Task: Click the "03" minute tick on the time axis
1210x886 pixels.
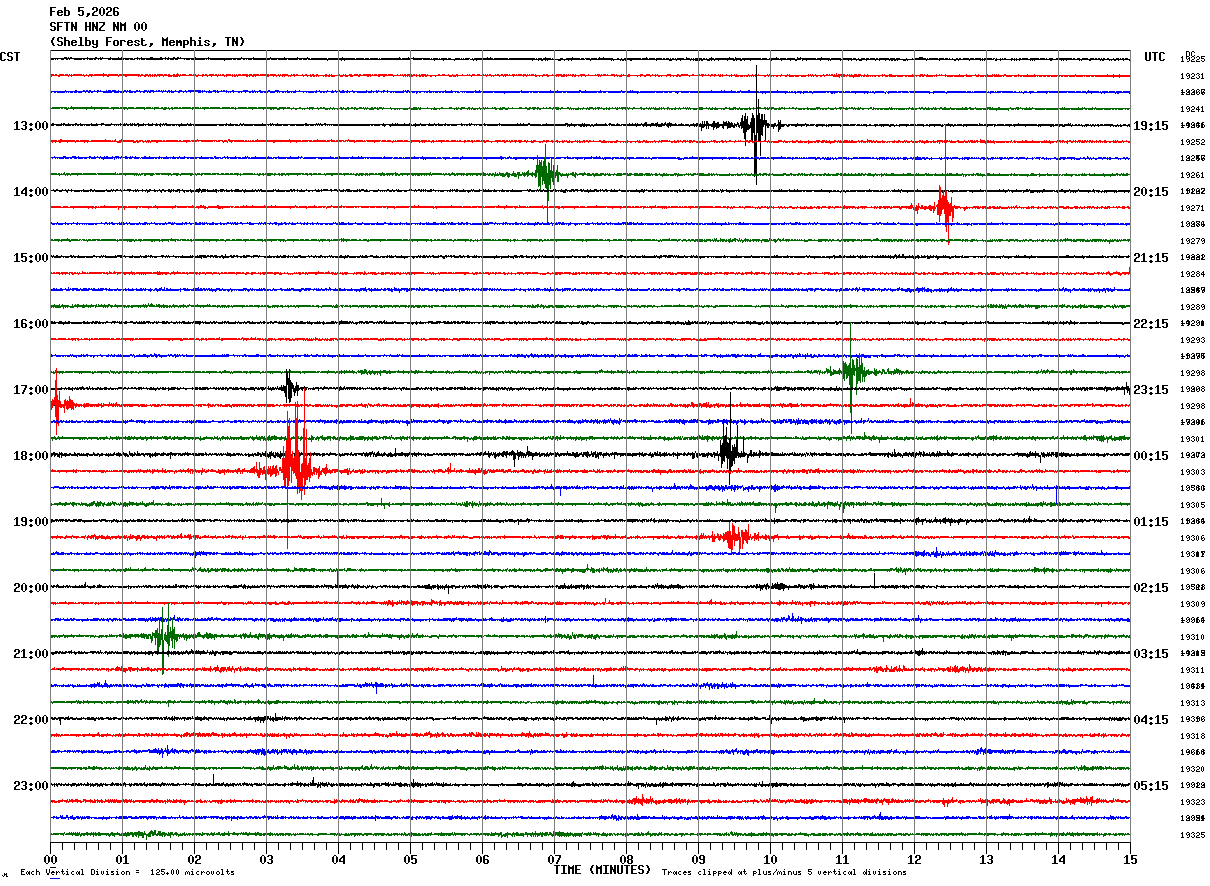Action: [266, 859]
